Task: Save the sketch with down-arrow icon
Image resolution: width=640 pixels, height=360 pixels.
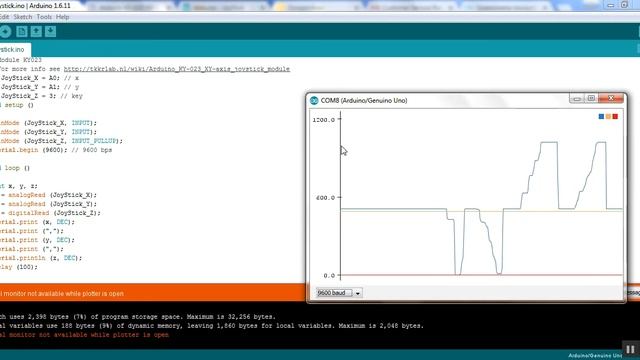Action: click(x=50, y=31)
